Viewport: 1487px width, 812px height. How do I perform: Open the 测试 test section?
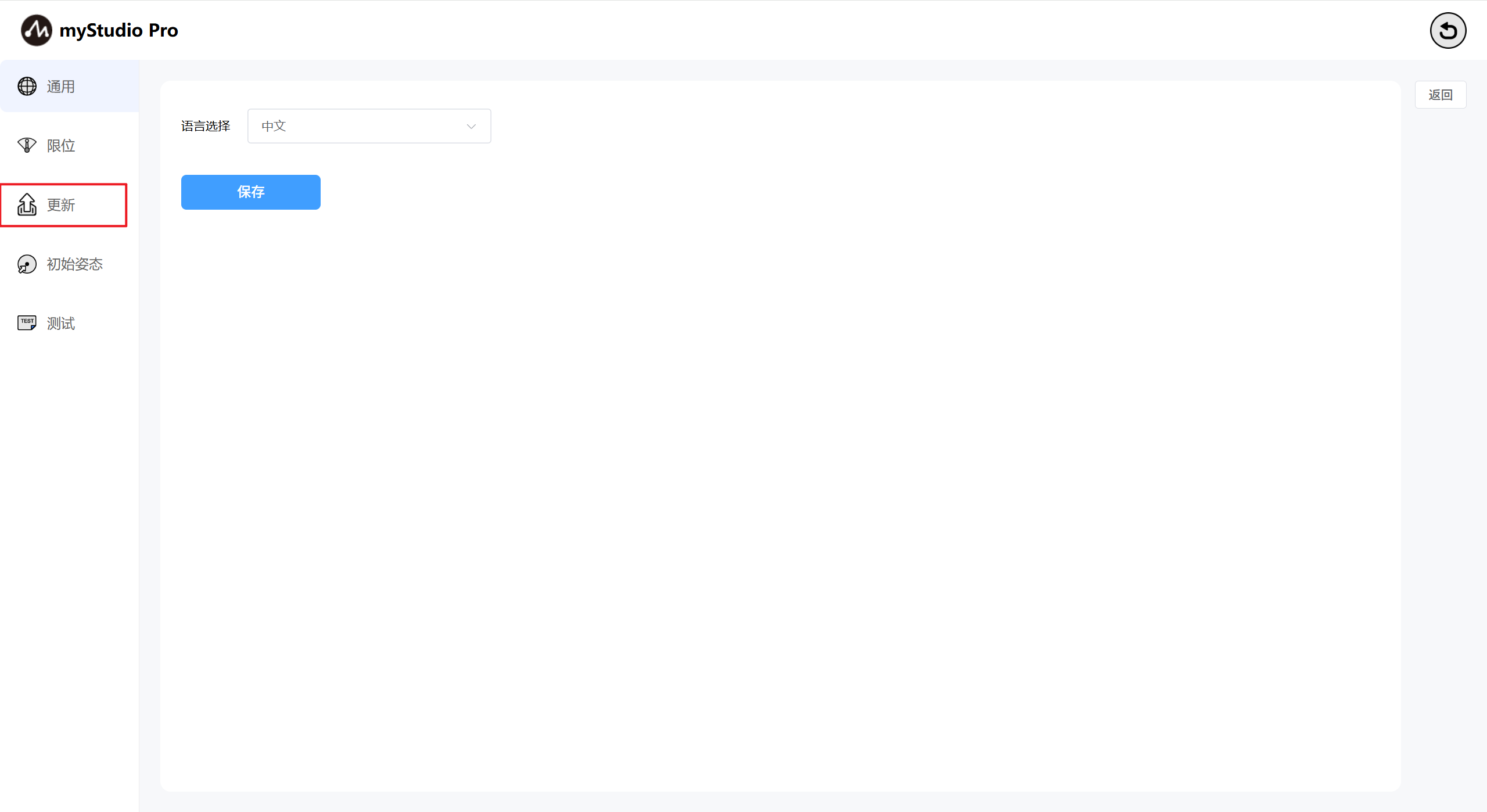point(70,323)
